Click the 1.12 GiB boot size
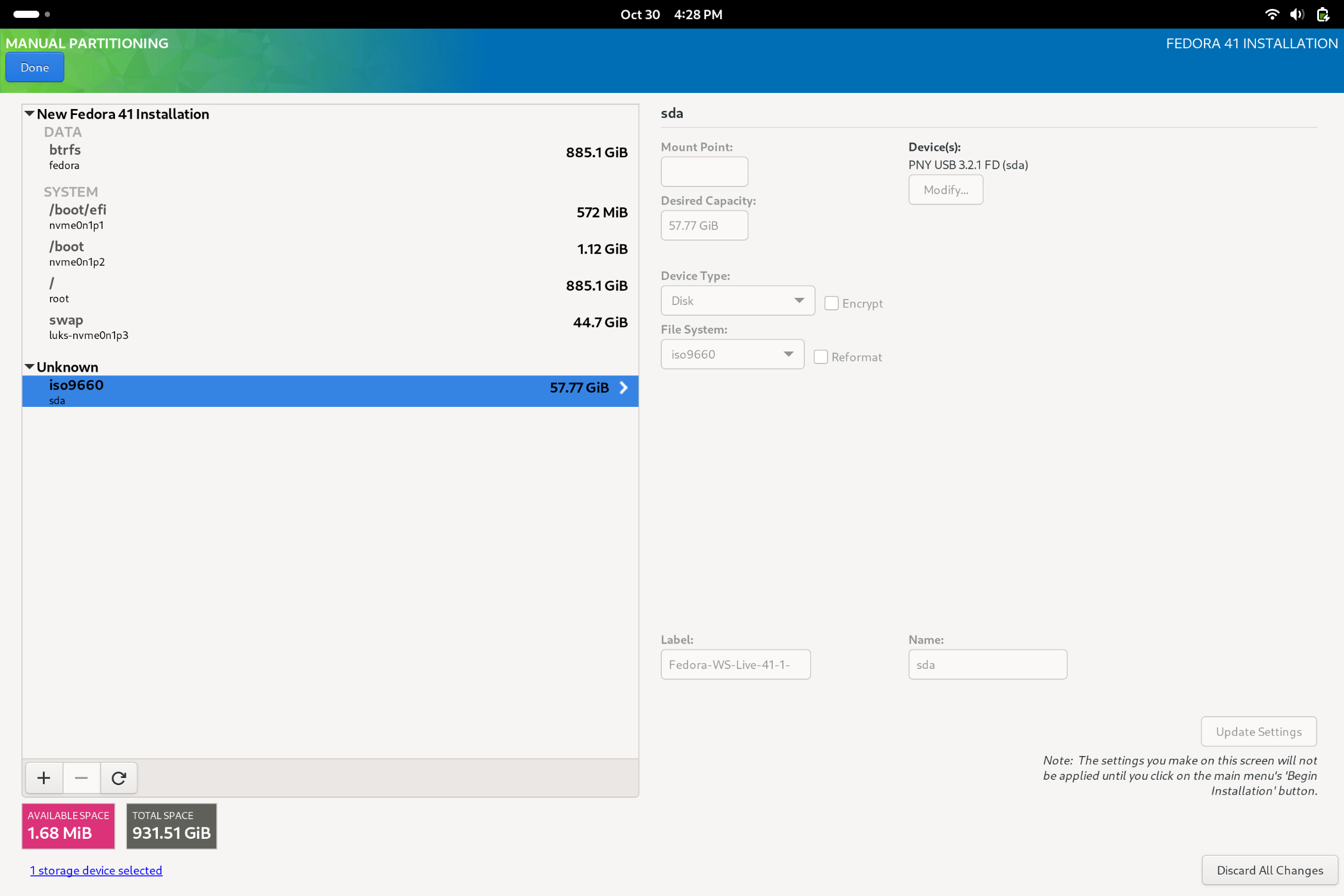This screenshot has height=896, width=1344. (602, 249)
